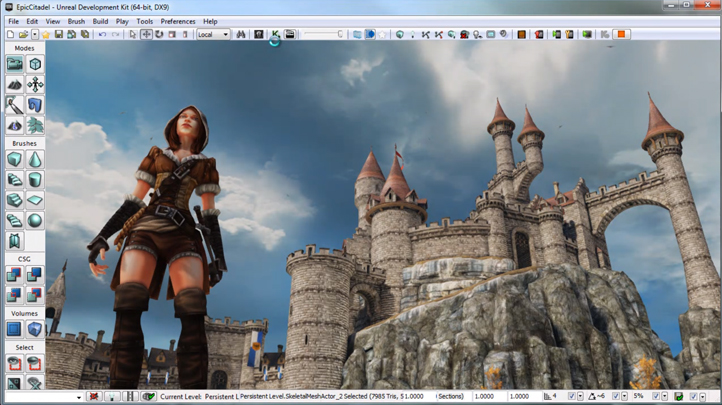The width and height of the screenshot is (722, 405).
Task: Enter Landscape mode icon
Action: (x=15, y=125)
